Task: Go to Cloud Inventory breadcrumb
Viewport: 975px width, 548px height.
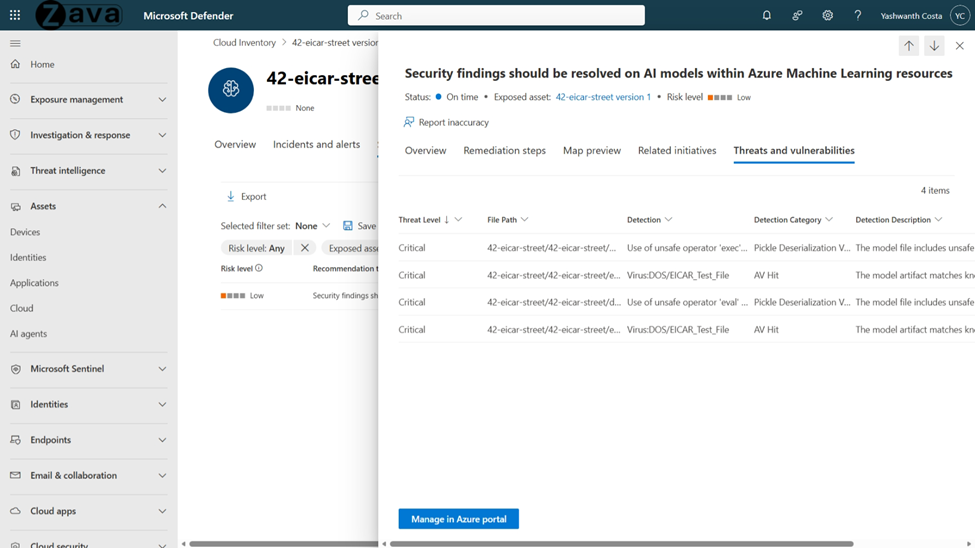Action: click(x=244, y=42)
